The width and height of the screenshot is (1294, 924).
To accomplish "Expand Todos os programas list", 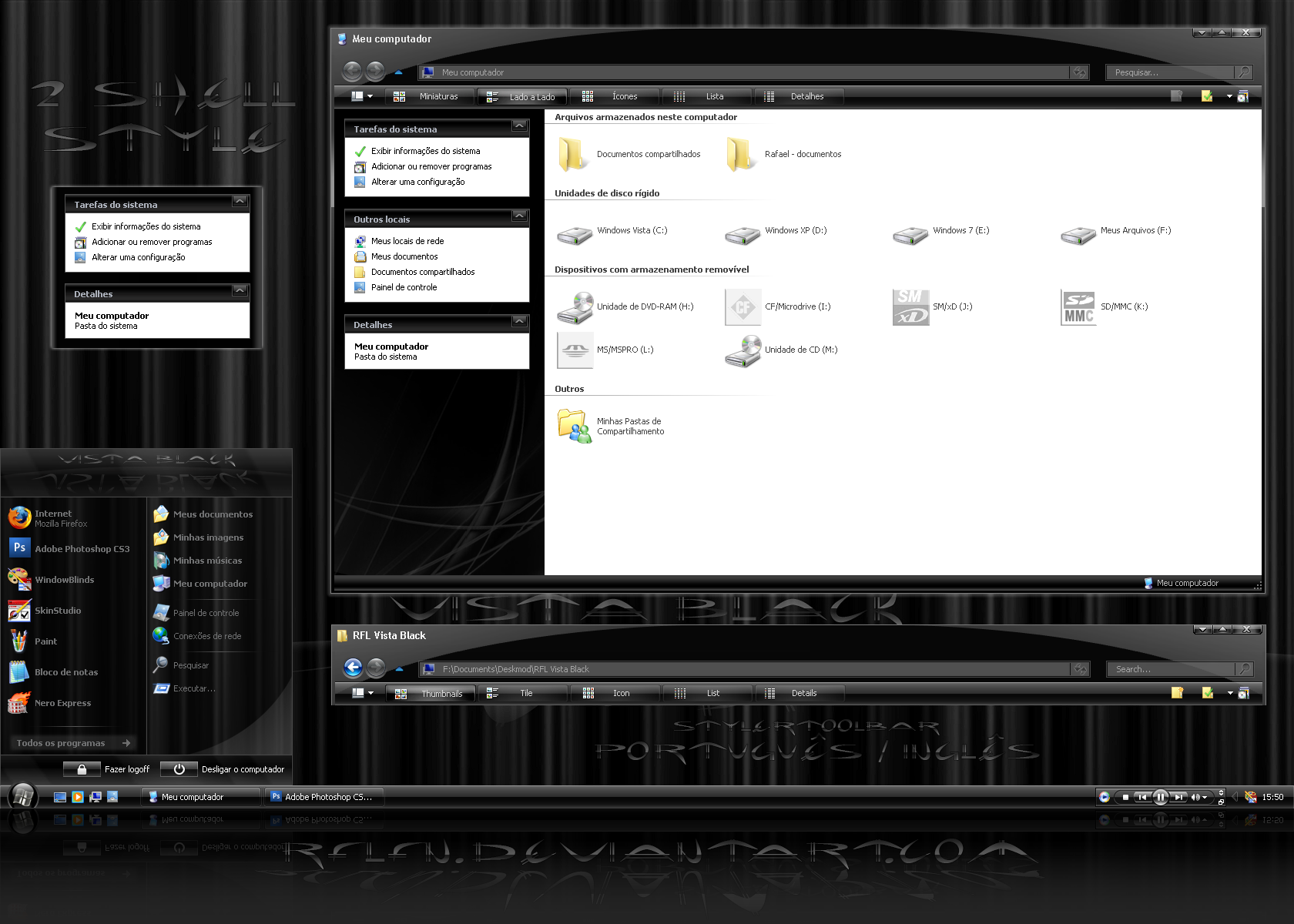I will (x=73, y=743).
